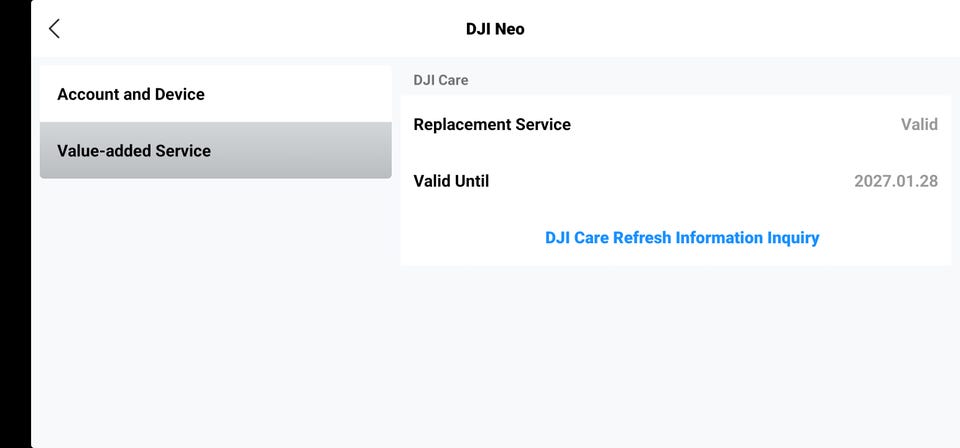Click the header bar right of DJI Neo

(x=735, y=29)
